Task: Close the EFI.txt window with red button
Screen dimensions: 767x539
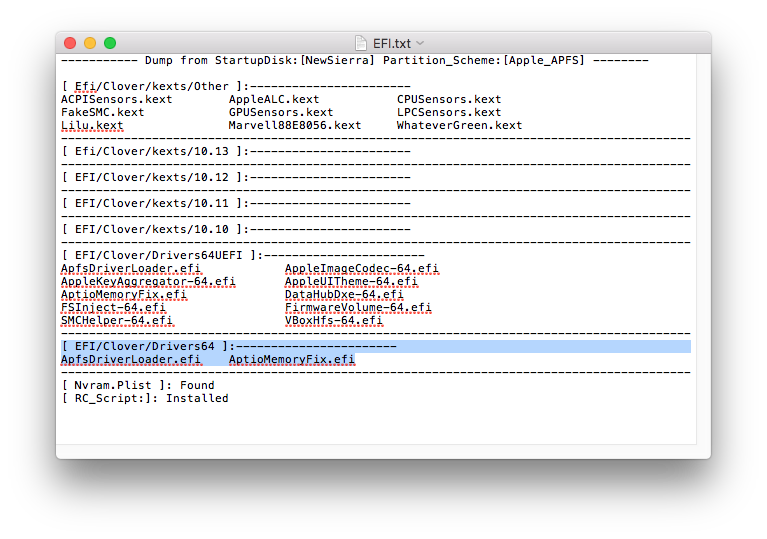Action: [x=70, y=43]
